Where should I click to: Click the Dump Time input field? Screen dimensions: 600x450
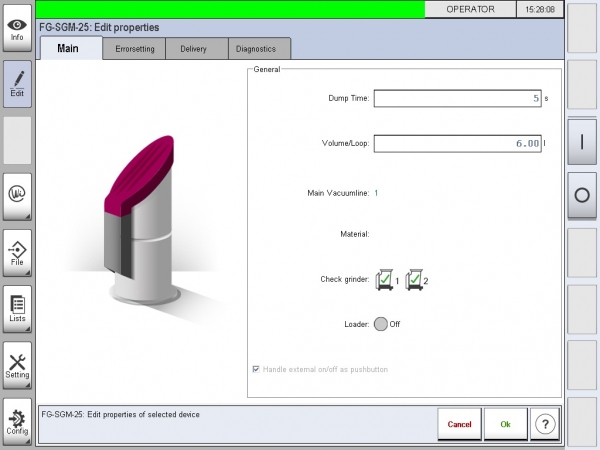pos(458,98)
